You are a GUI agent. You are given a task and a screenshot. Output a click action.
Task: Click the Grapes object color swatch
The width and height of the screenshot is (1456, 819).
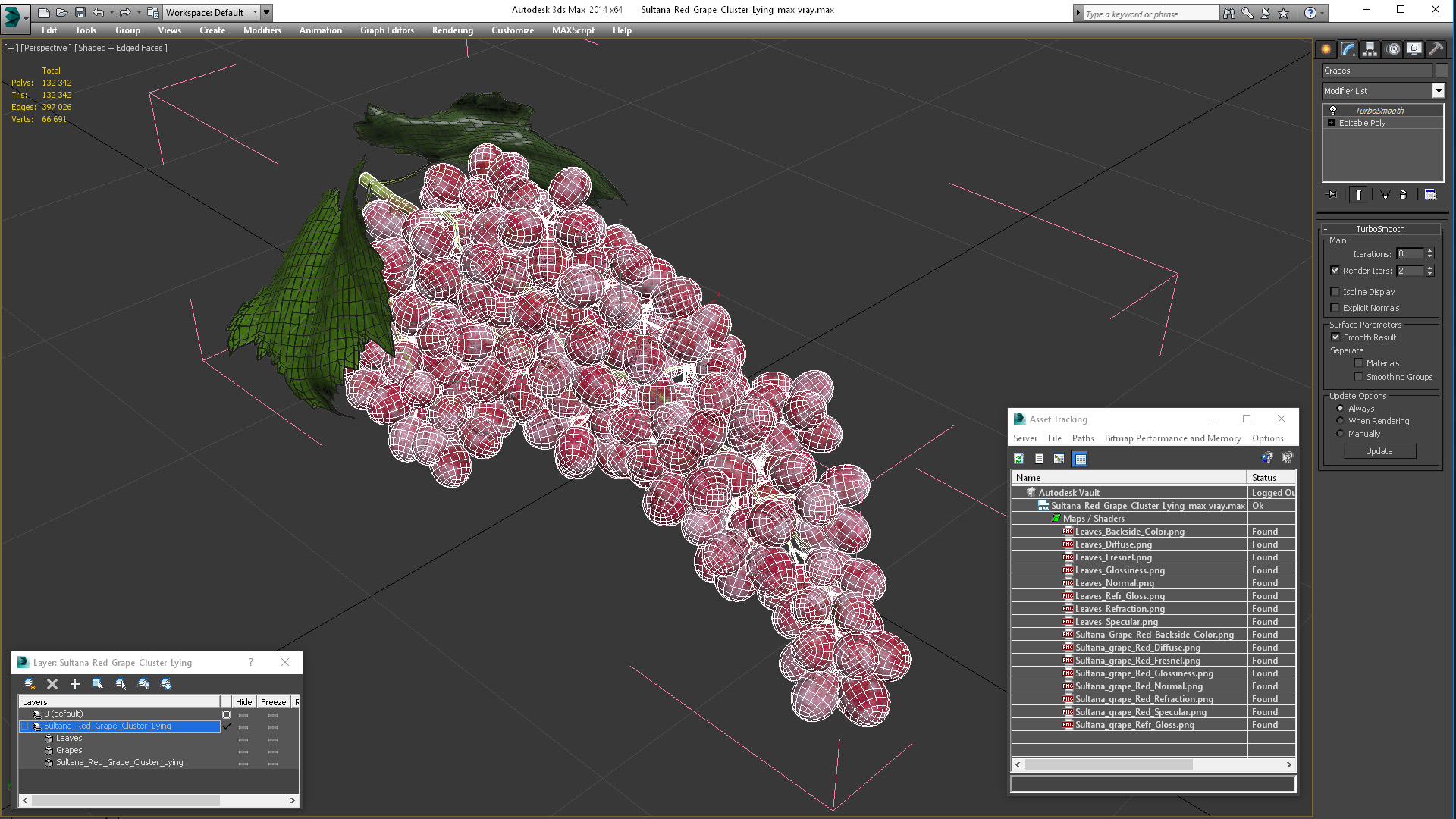point(1442,71)
